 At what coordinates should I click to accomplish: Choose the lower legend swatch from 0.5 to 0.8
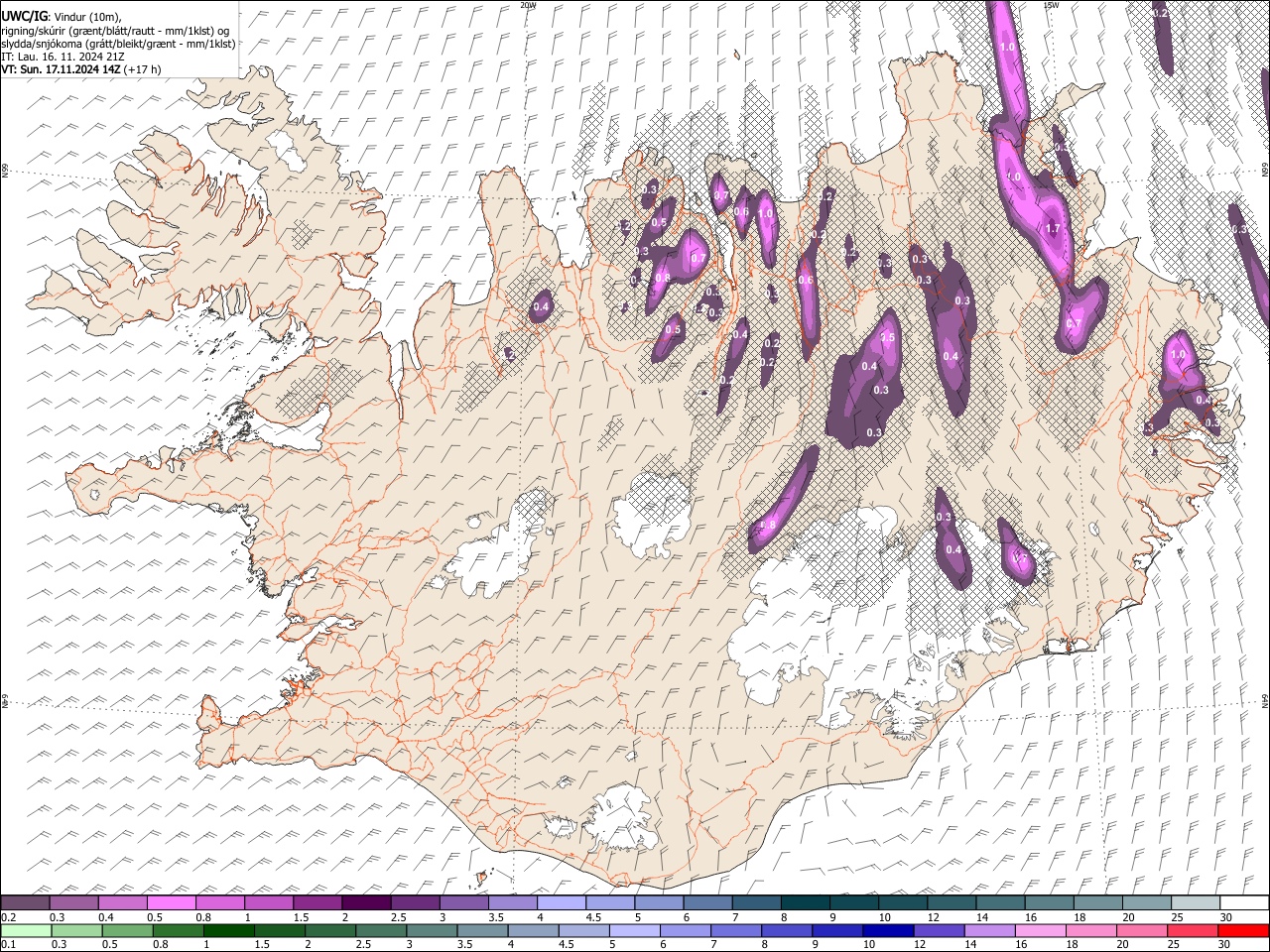(128, 930)
